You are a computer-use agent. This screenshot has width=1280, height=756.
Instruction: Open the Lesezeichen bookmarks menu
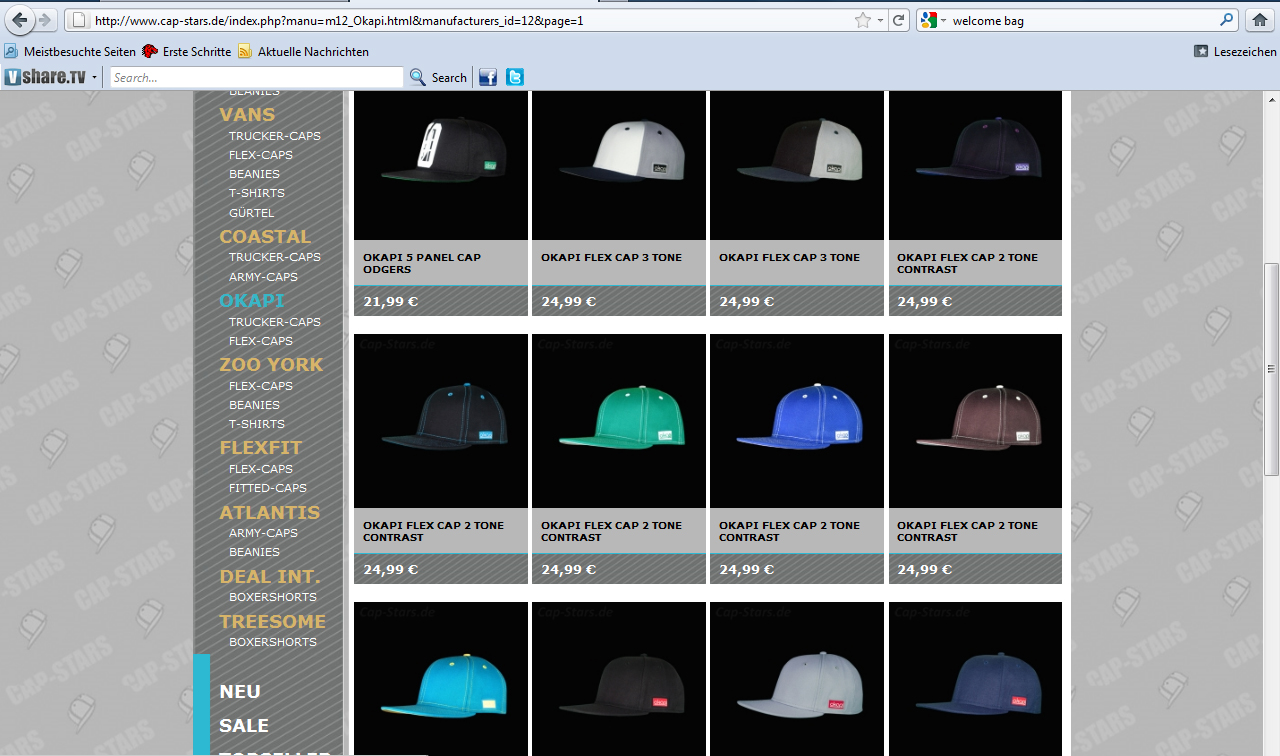[1235, 51]
